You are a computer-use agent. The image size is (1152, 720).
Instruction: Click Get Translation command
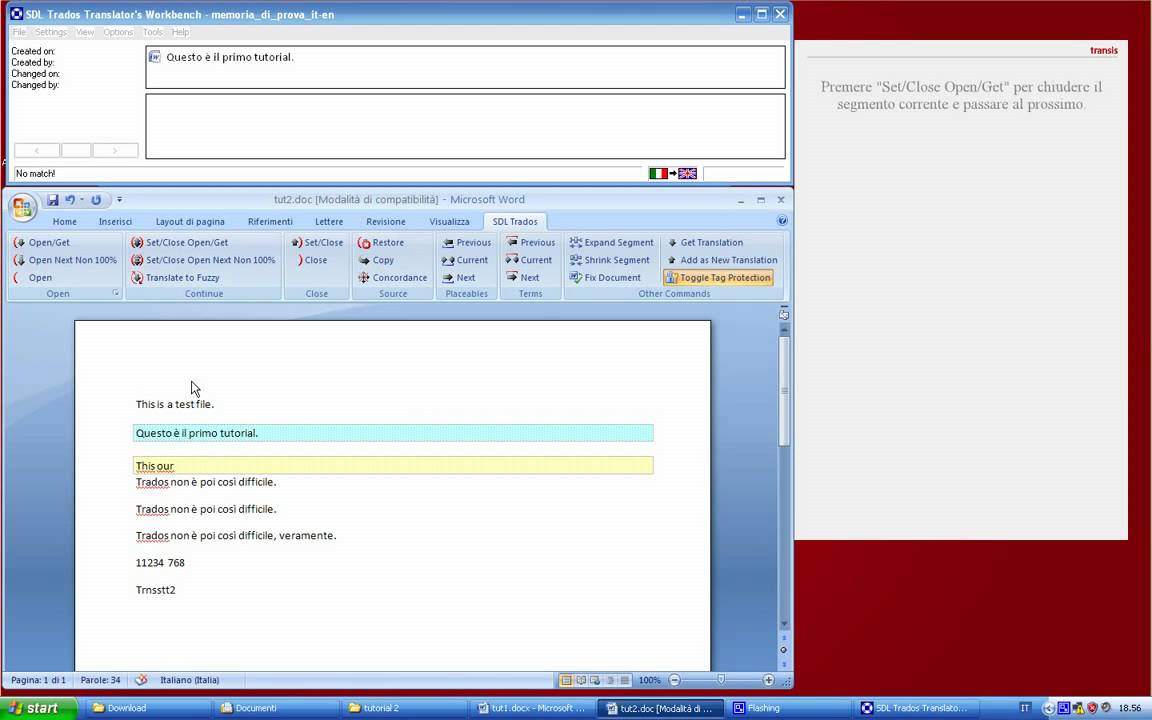[705, 242]
